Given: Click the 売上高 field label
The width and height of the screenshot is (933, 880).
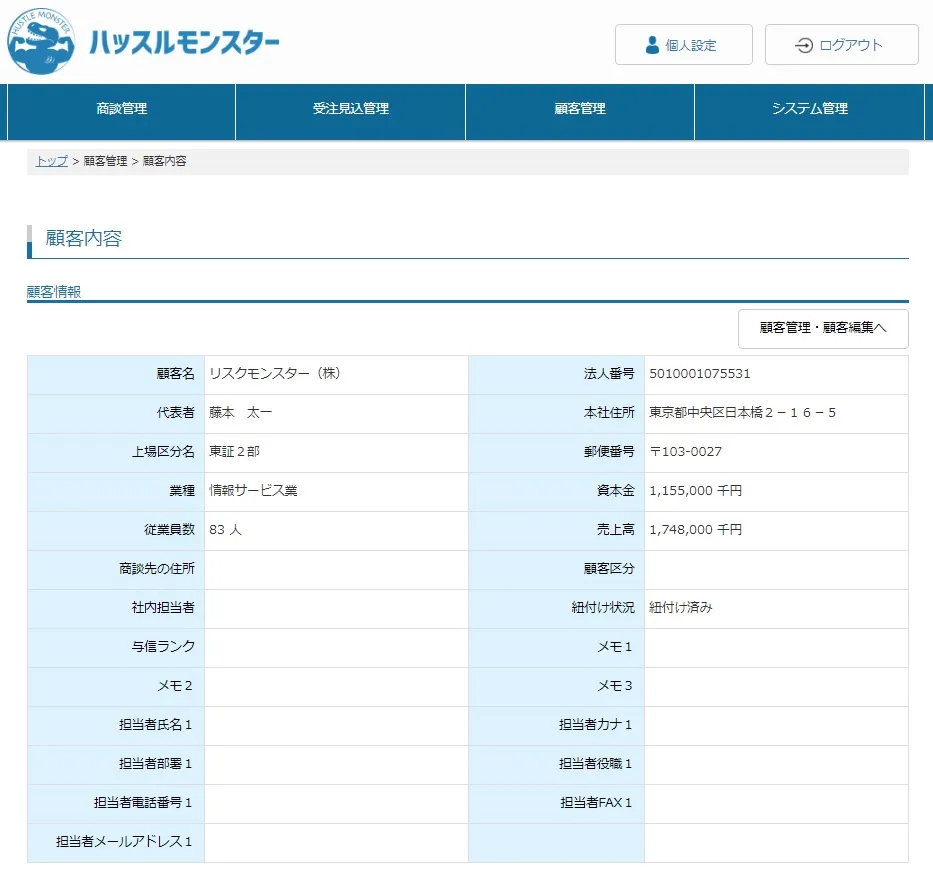Looking at the screenshot, I should pyautogui.click(x=616, y=530).
